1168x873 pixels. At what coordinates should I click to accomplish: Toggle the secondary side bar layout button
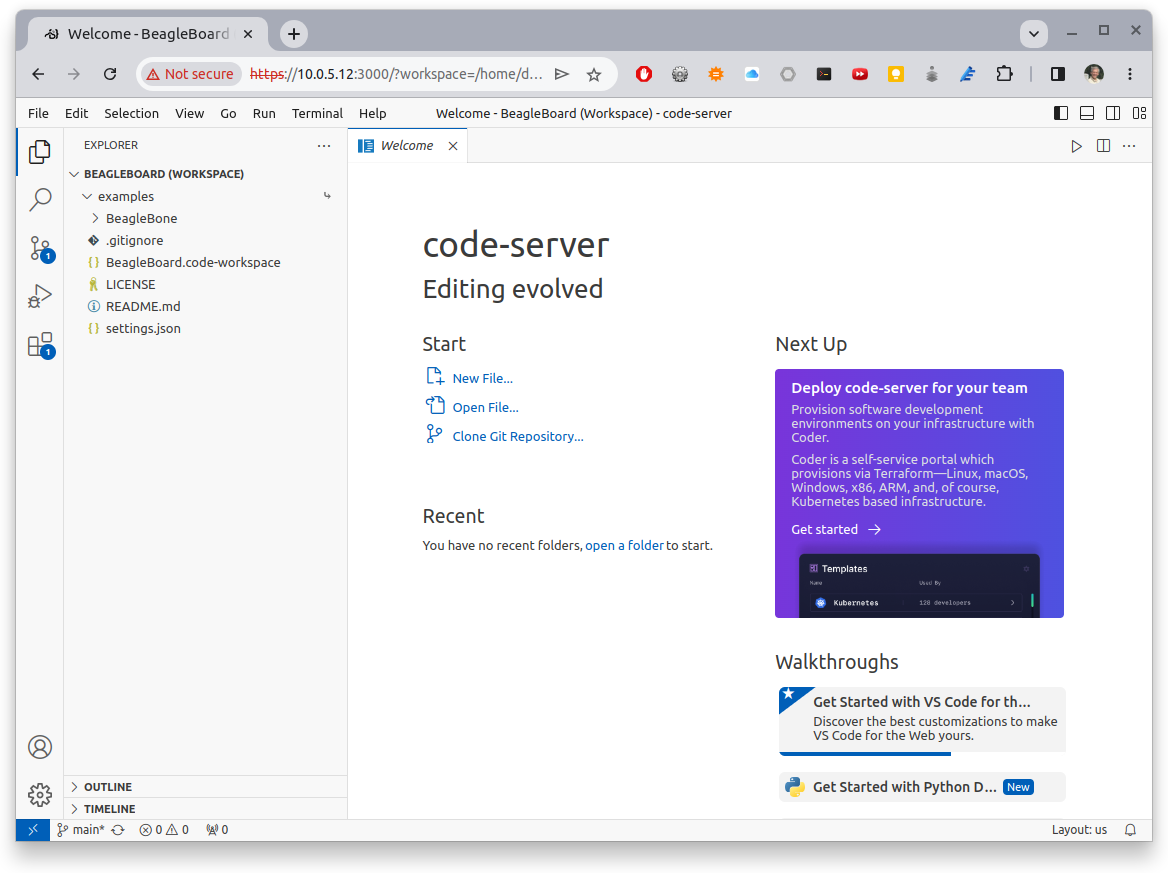(x=1112, y=113)
